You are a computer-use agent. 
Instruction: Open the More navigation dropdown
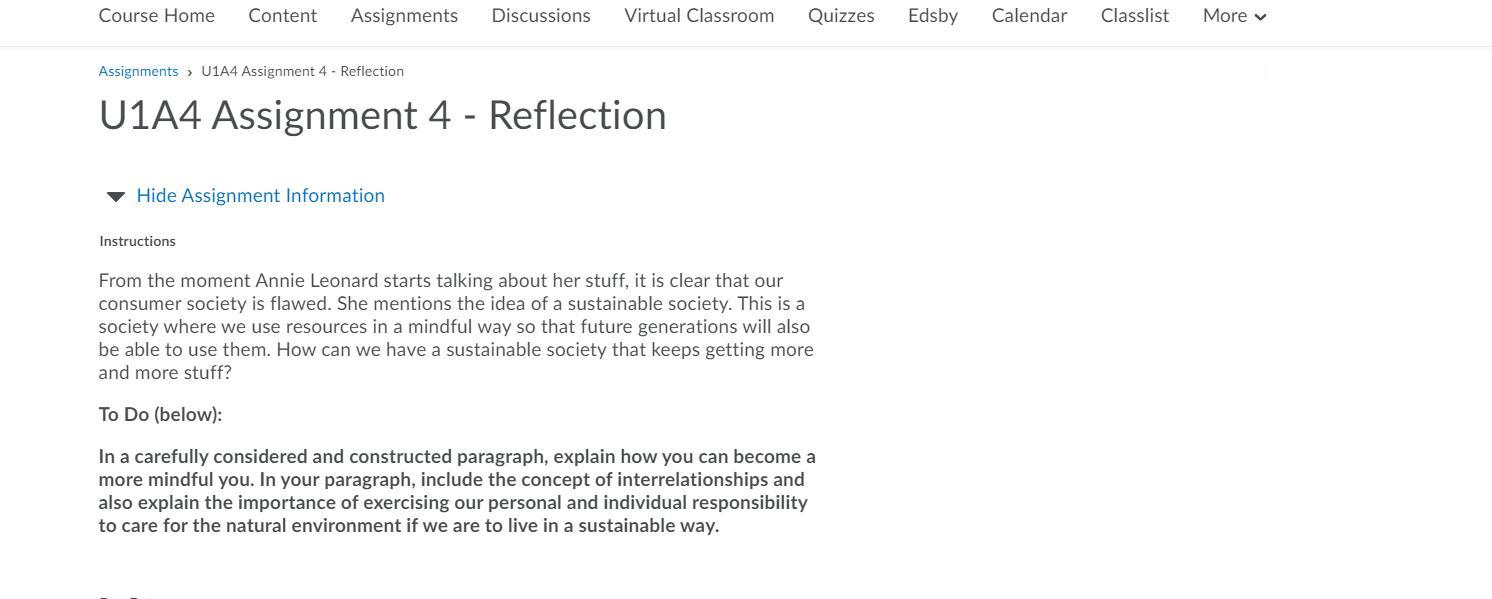tap(1234, 16)
